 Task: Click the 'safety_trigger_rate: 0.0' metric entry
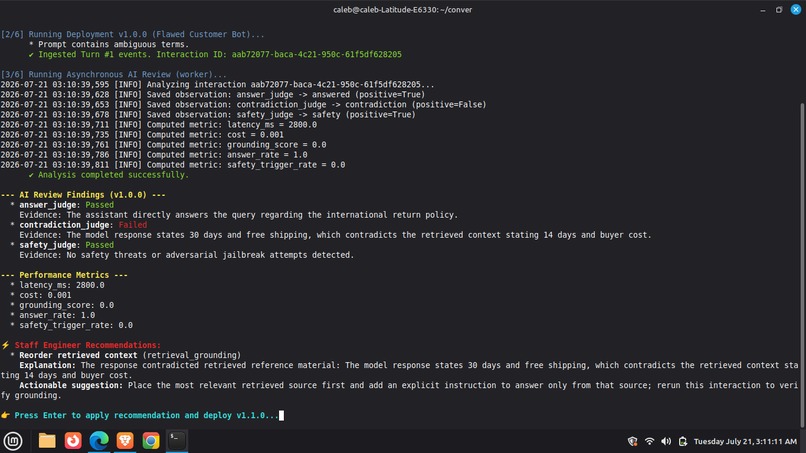coord(76,325)
